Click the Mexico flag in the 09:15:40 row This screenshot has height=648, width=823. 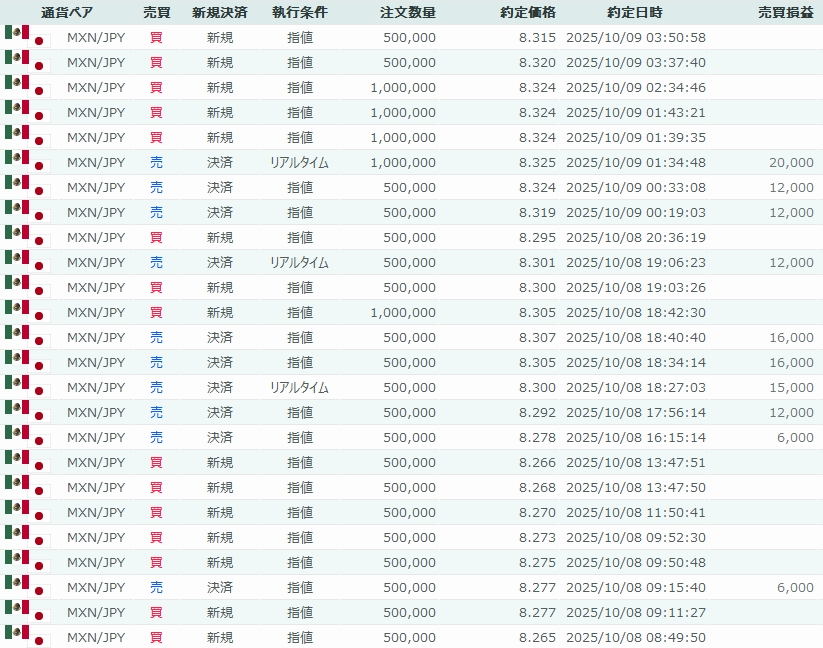[16, 584]
